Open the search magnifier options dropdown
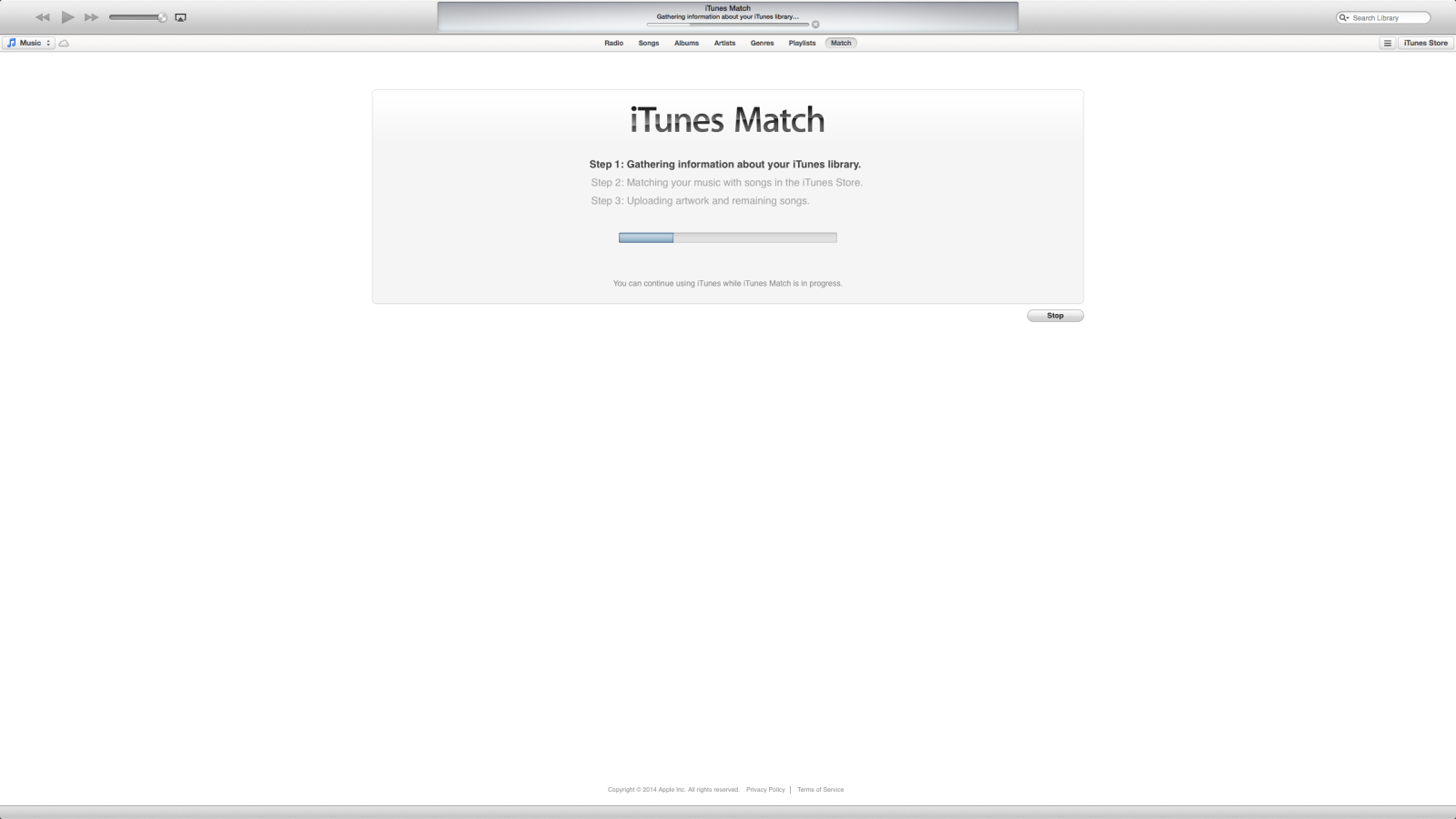This screenshot has height=819, width=1456. [x=1344, y=17]
